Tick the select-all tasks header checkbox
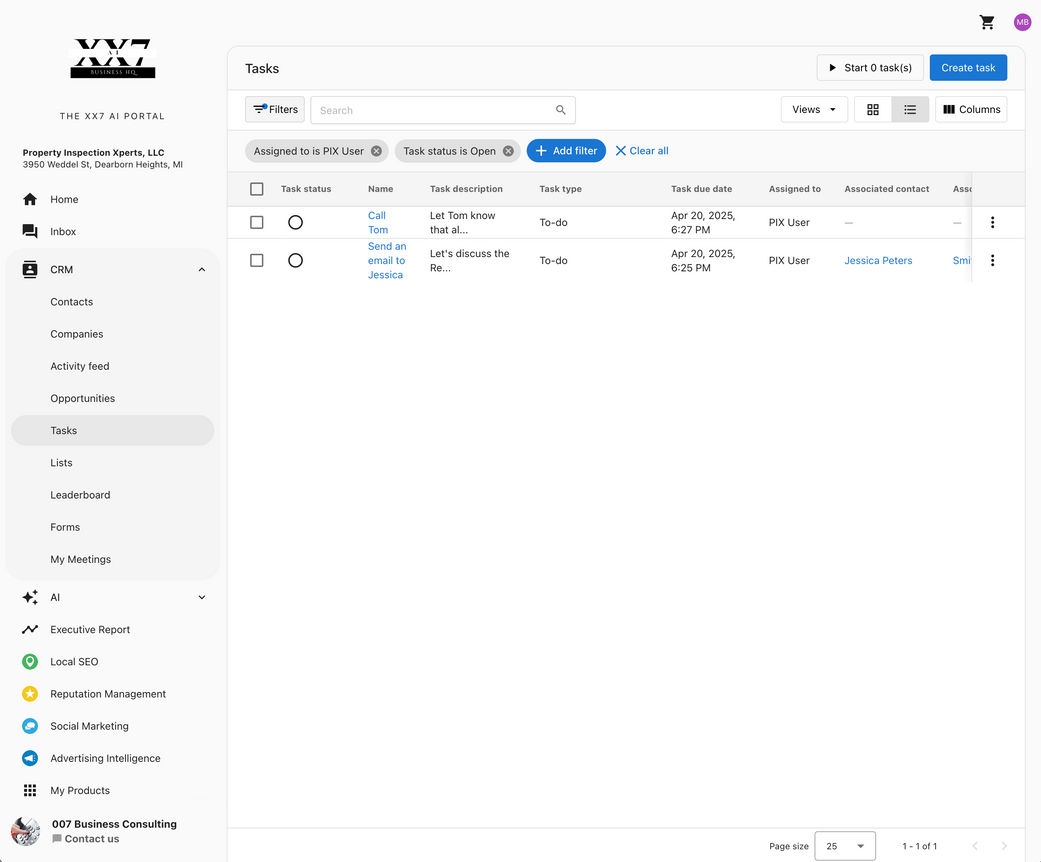This screenshot has height=862, width=1041. coord(257,189)
